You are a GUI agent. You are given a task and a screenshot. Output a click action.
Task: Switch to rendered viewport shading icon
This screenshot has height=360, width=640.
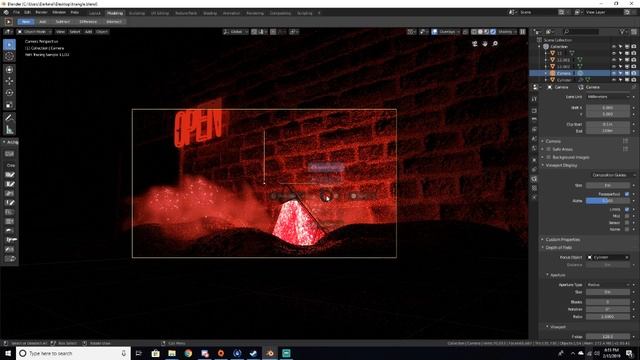click(493, 31)
